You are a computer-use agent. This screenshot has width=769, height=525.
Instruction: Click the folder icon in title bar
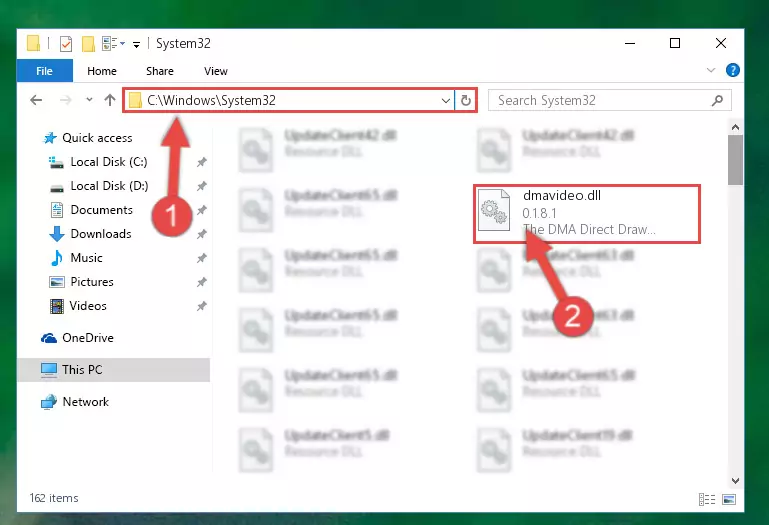[x=33, y=43]
